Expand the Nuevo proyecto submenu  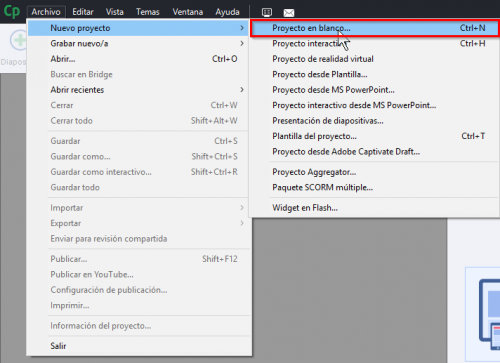coord(138,28)
